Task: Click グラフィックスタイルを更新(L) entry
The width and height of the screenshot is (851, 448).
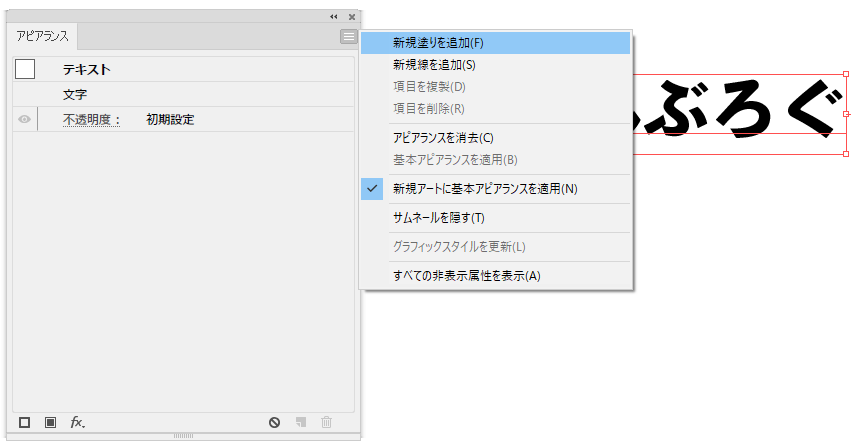Action: pos(496,247)
